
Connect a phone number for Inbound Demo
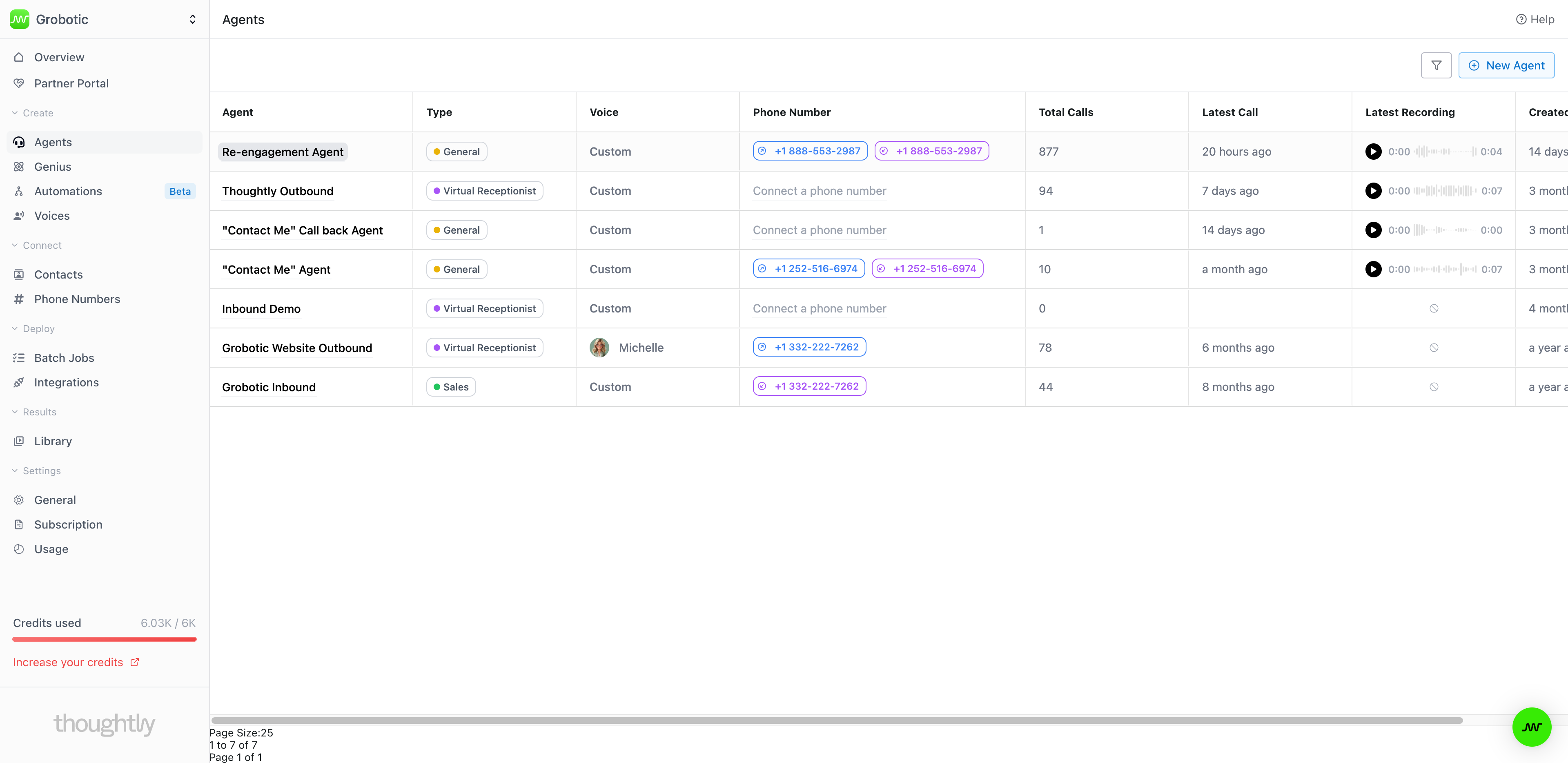click(x=819, y=309)
